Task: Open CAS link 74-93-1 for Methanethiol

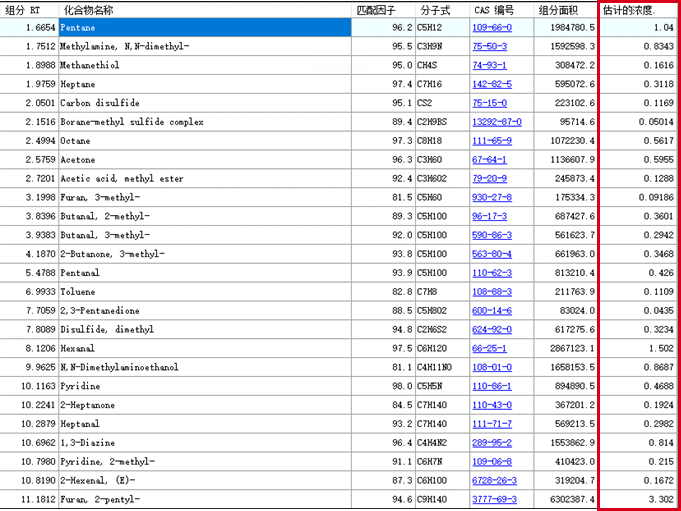Action: tap(489, 65)
